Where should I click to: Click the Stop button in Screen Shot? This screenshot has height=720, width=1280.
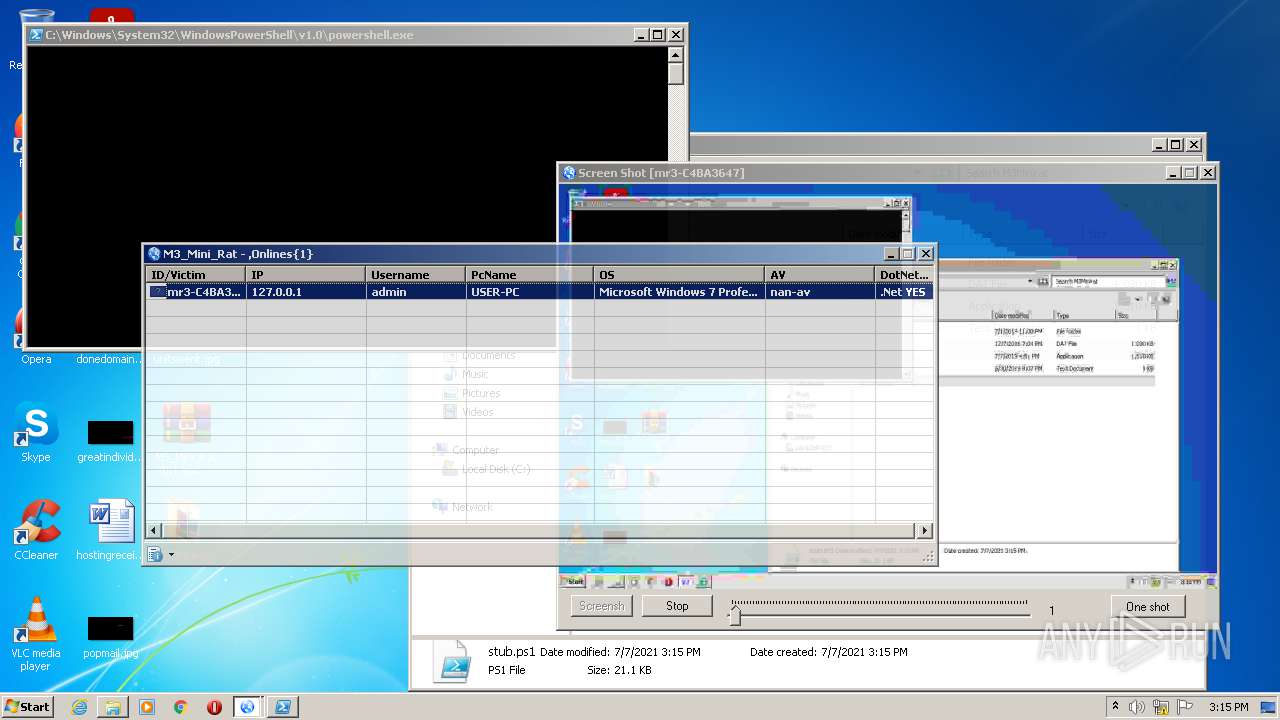click(677, 606)
